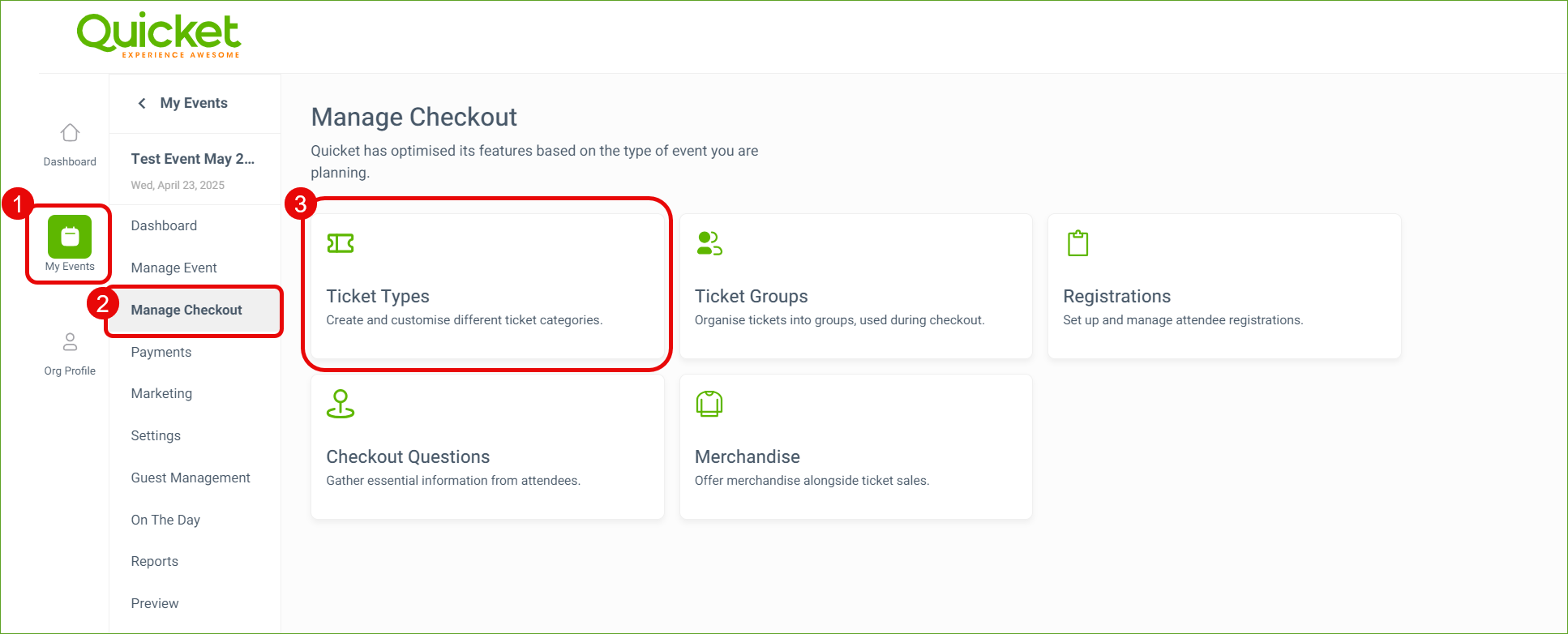1568x634 pixels.
Task: Go to Settings in the event sidebar
Action: click(156, 435)
